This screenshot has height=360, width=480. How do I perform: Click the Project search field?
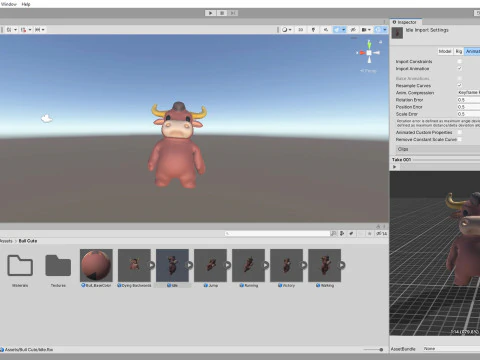[277, 233]
